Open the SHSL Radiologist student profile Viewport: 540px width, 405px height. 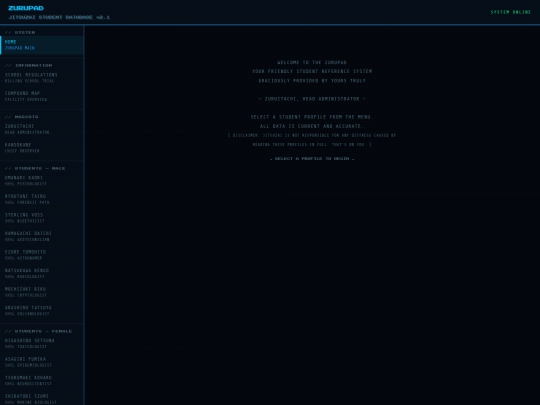tap(42, 273)
